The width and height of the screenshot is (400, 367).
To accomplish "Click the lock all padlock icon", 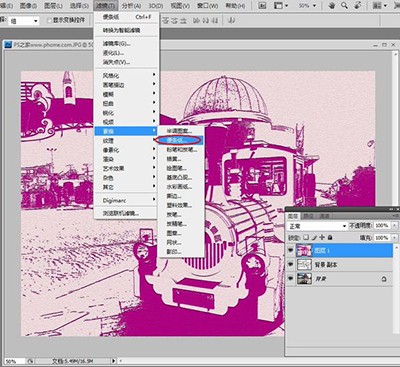I will (330, 237).
